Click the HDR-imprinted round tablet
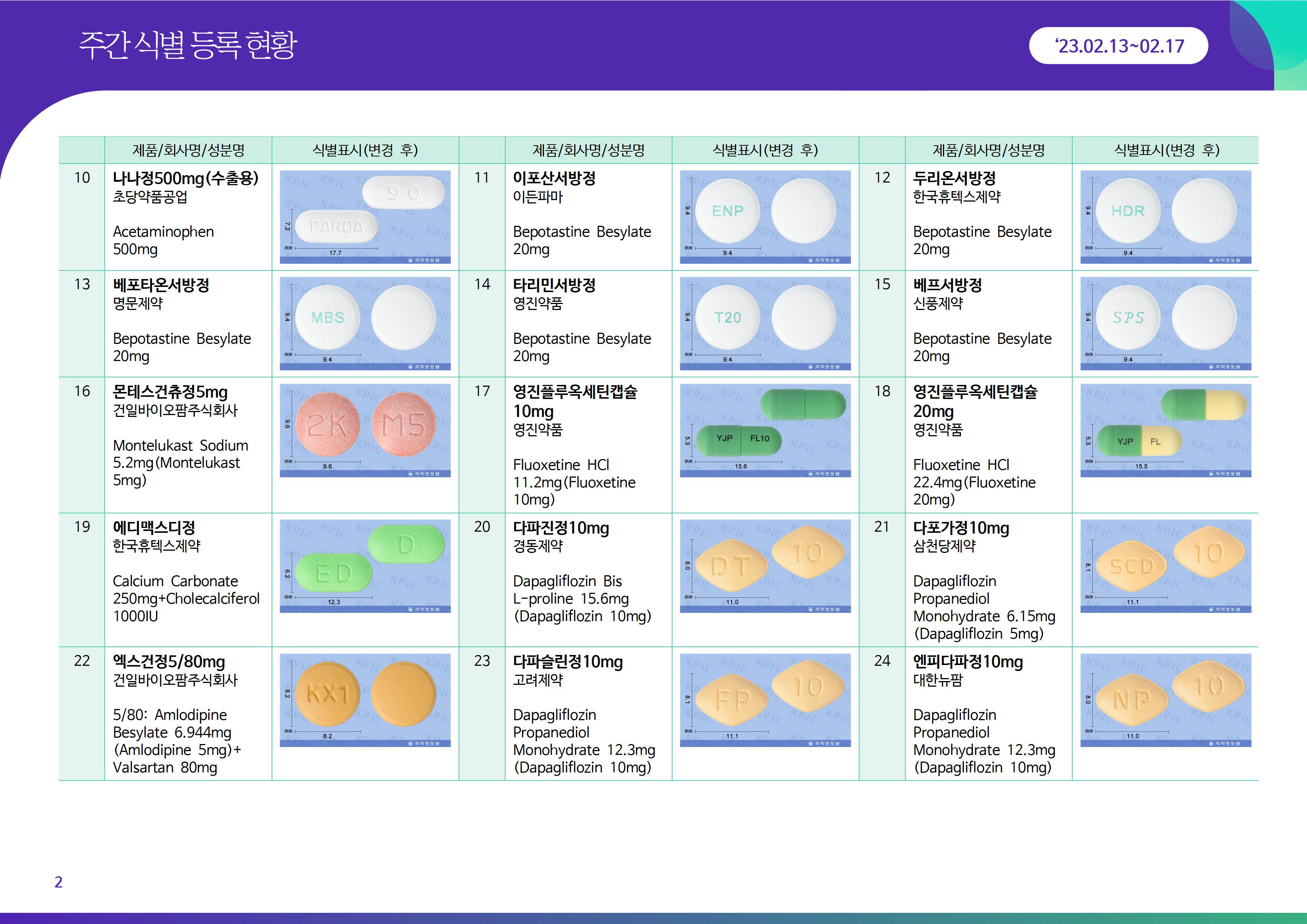 click(1128, 211)
